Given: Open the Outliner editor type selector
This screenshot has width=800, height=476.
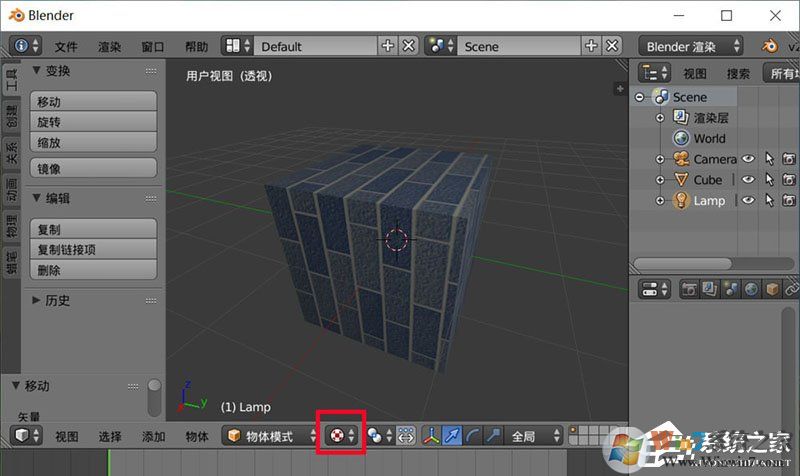Looking at the screenshot, I should point(655,73).
